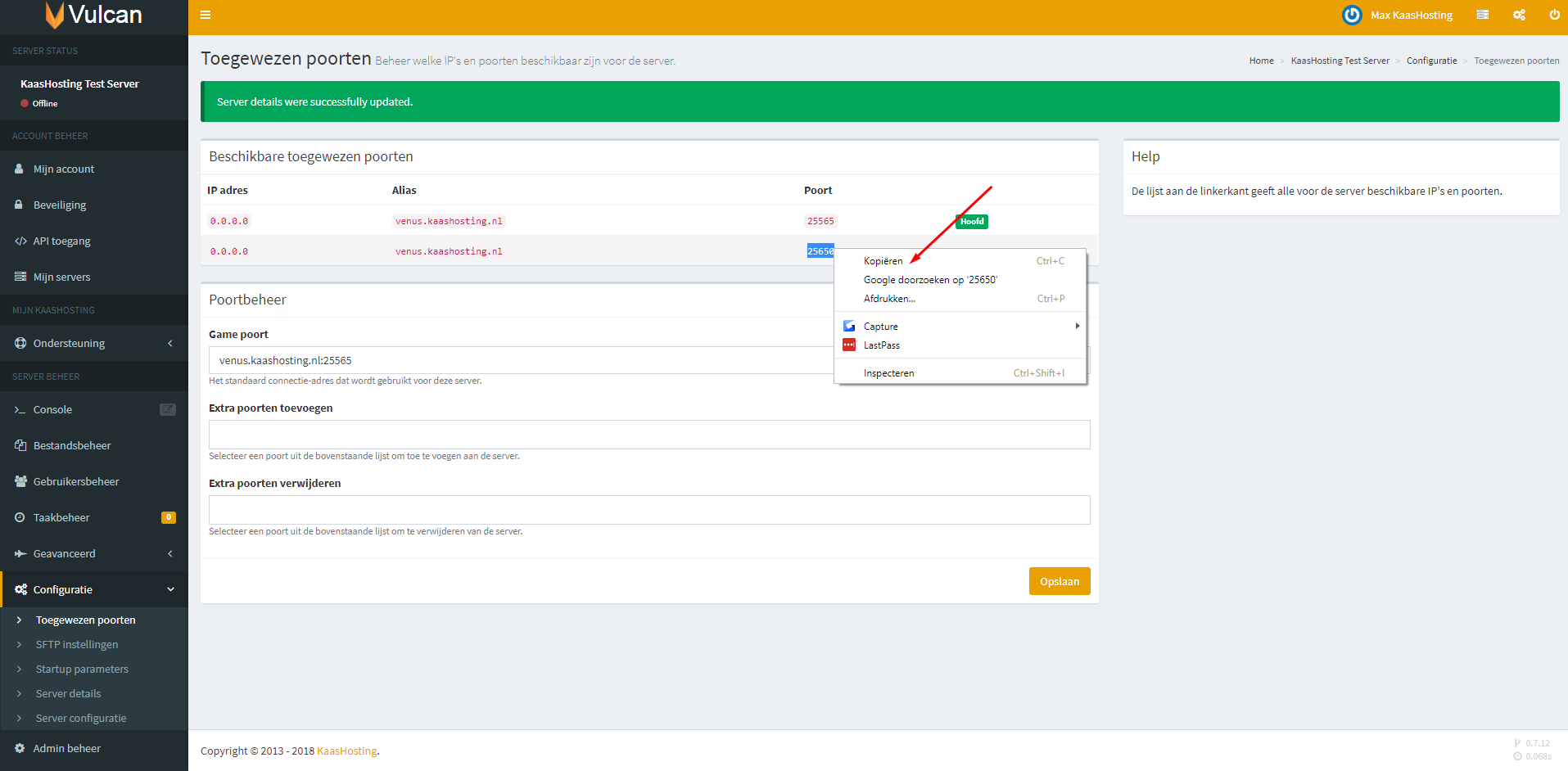
Task: Open console in new window icon
Action: 168,409
